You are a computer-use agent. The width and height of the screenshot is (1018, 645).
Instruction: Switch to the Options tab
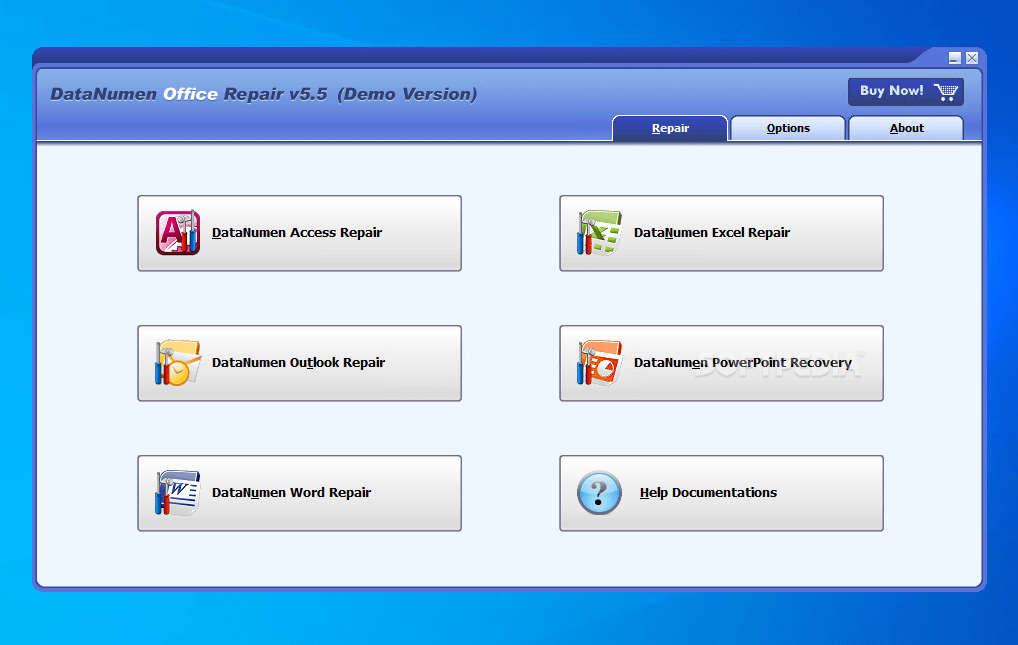(787, 128)
